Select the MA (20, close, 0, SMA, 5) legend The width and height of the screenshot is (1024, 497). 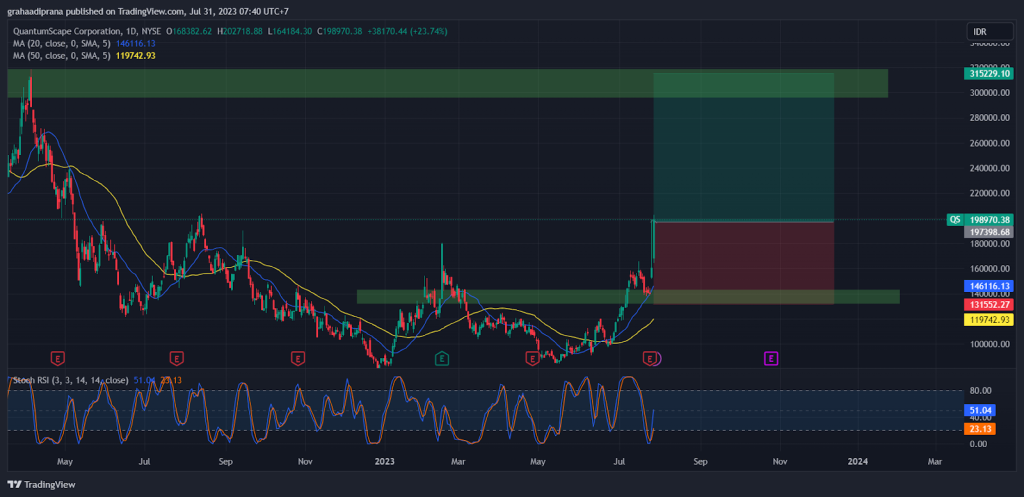tap(63, 43)
